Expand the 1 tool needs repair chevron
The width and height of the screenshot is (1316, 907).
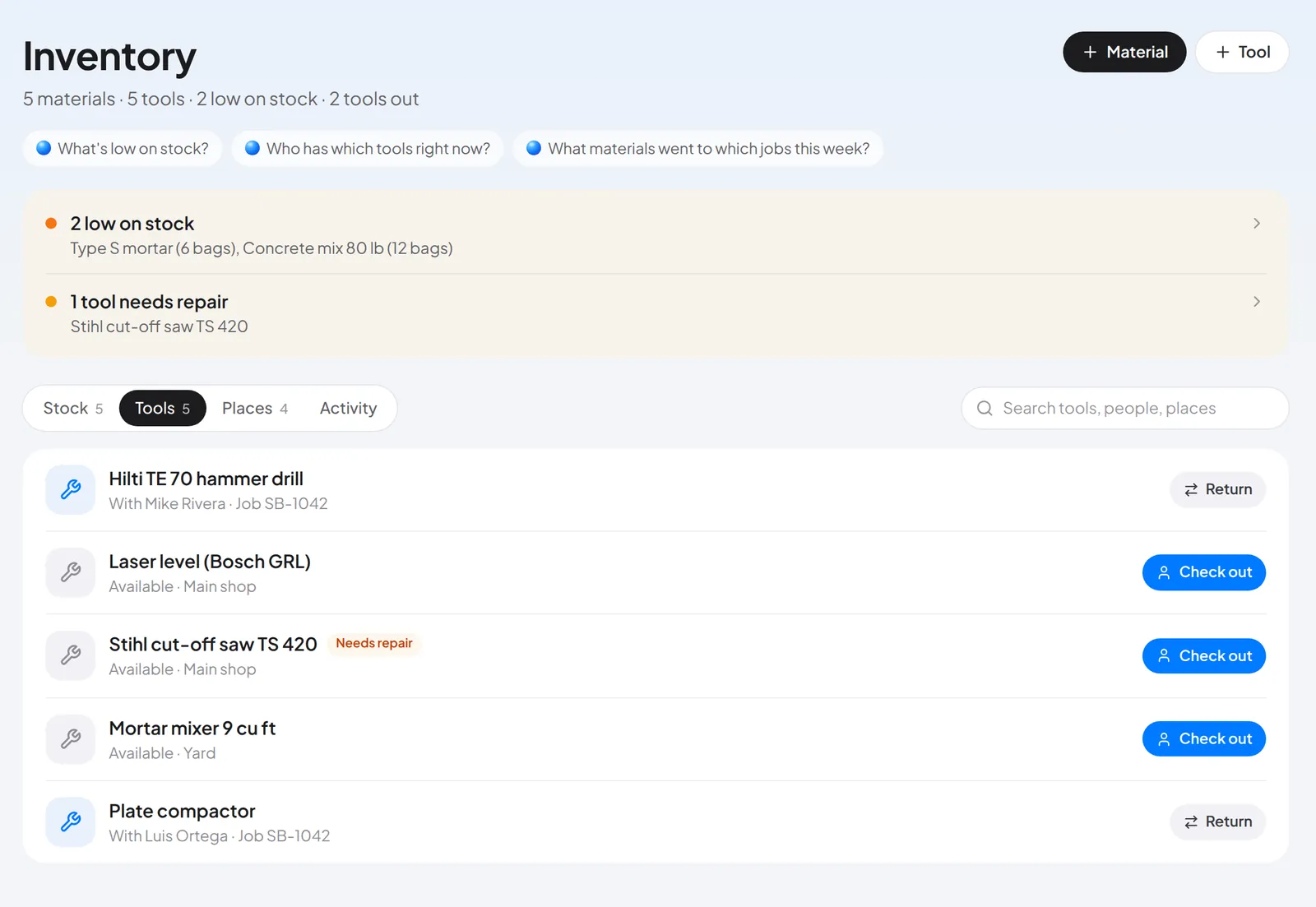coord(1256,302)
